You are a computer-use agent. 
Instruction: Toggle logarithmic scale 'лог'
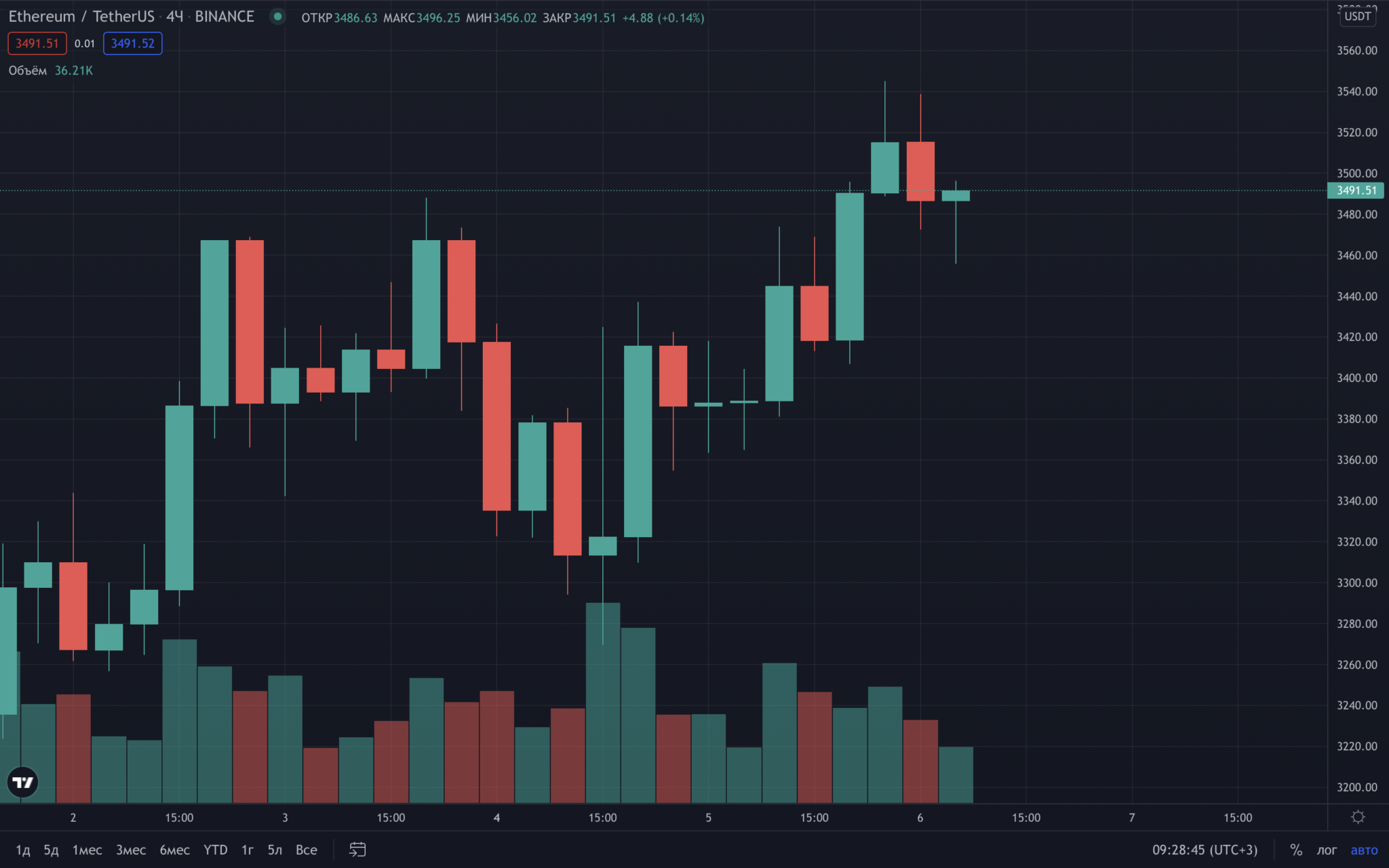(1327, 850)
